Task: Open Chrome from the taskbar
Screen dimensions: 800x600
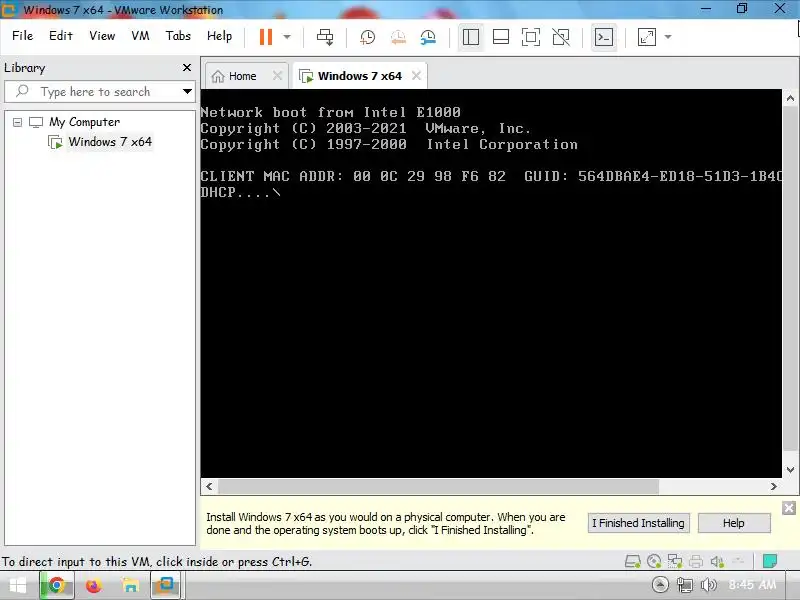Action: pos(57,585)
